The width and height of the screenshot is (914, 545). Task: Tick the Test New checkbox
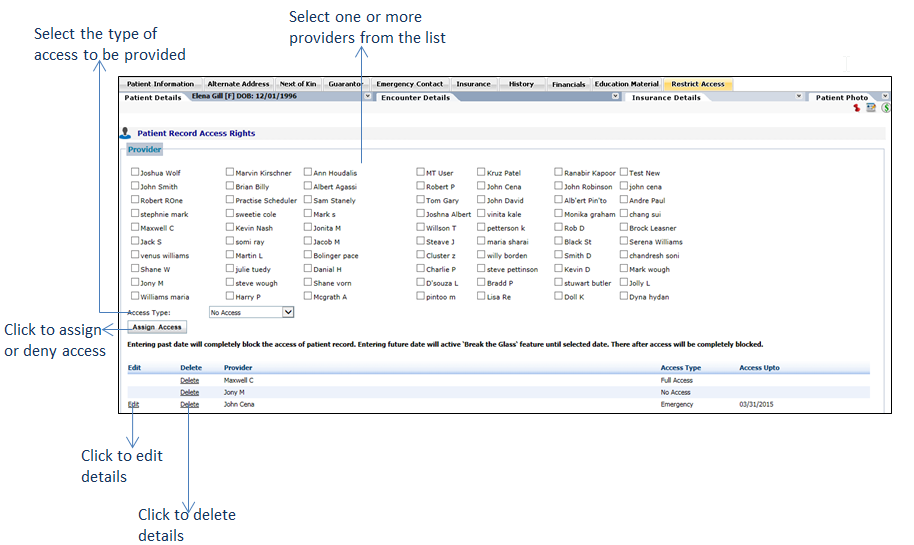[x=624, y=172]
